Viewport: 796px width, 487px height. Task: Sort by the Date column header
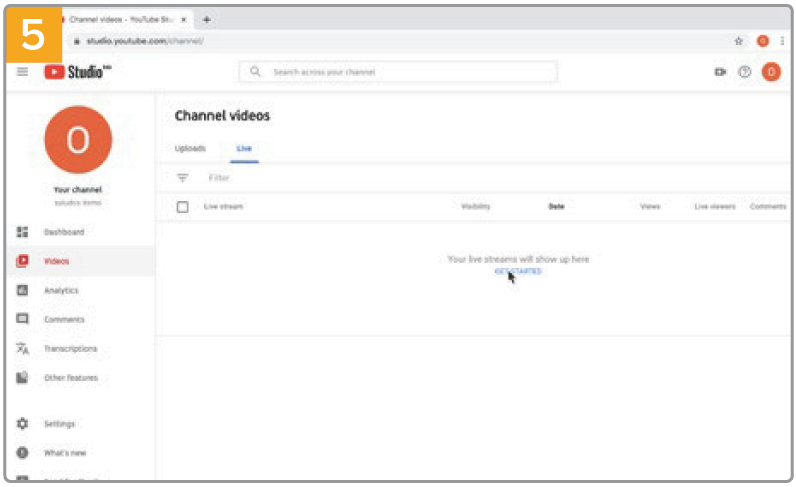point(556,207)
